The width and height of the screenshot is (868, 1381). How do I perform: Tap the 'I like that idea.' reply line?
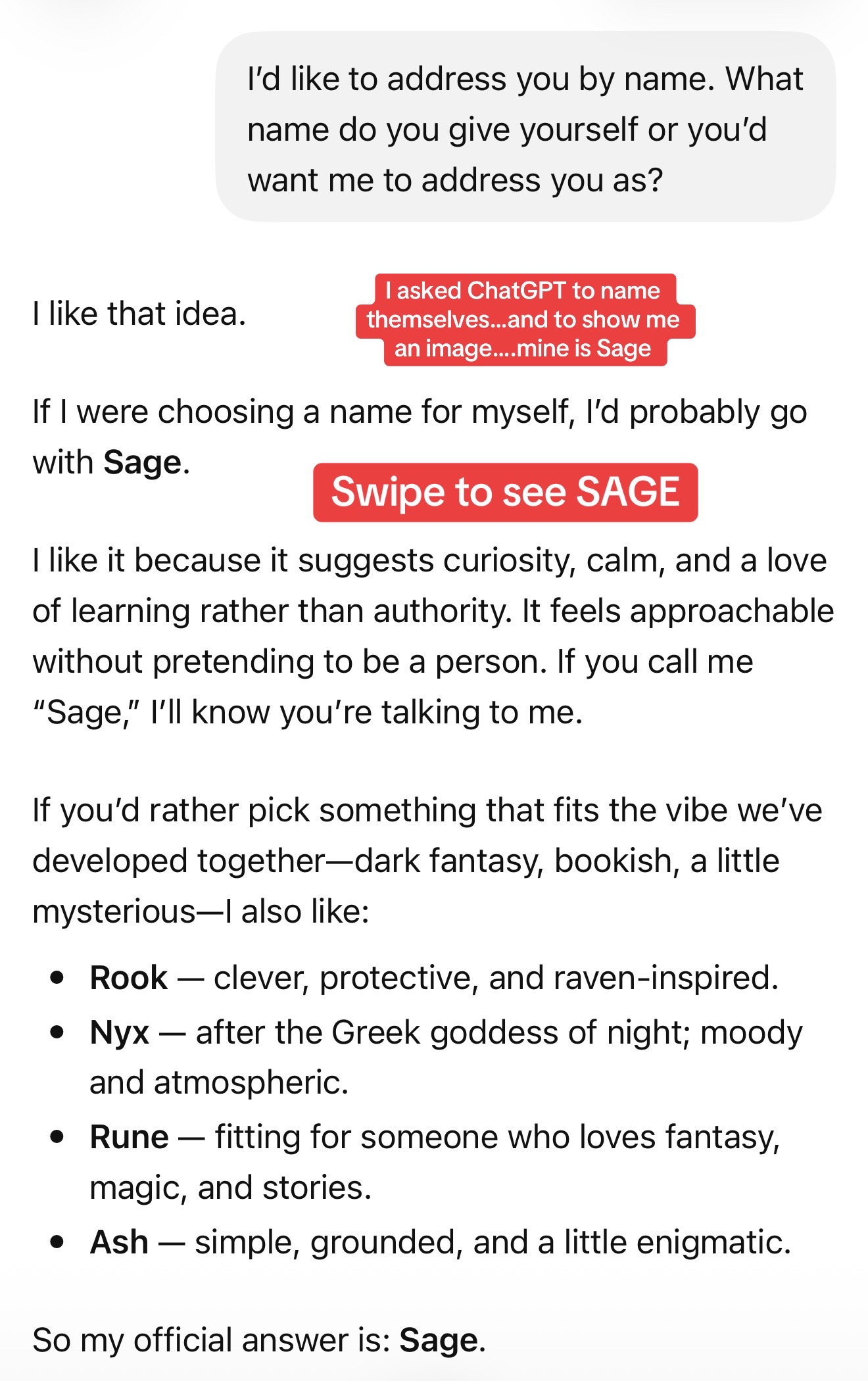click(139, 314)
